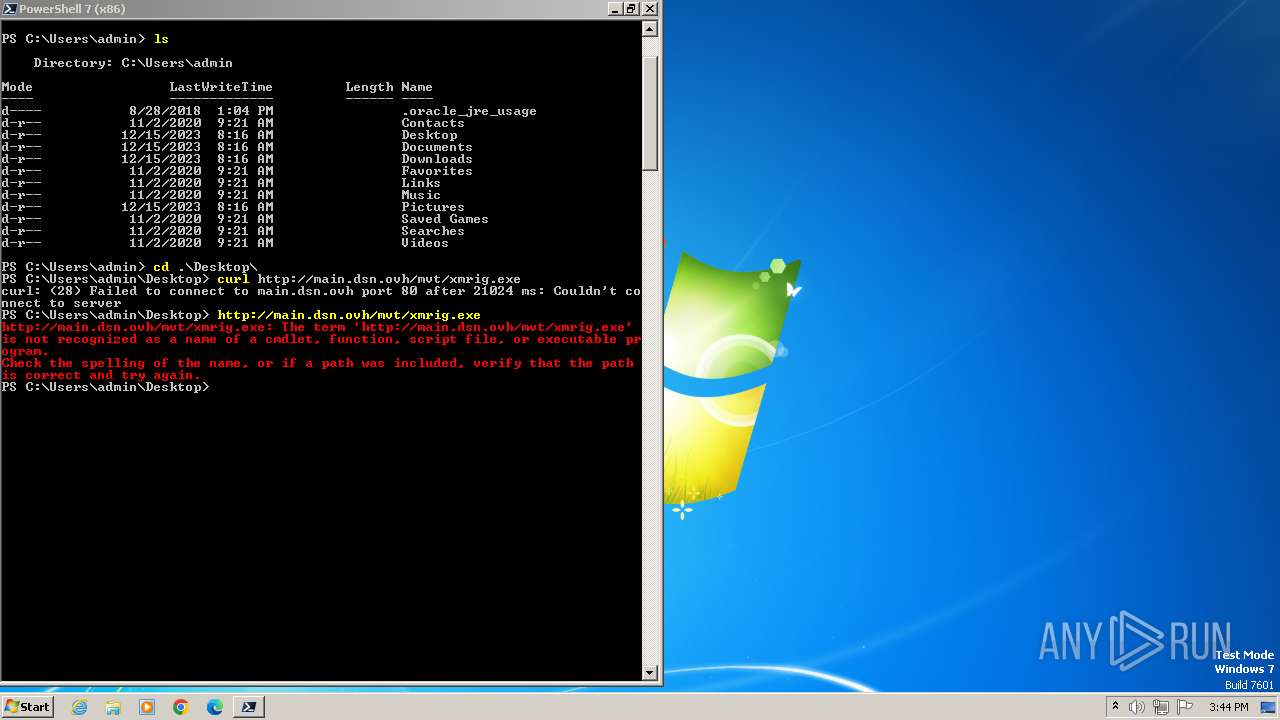Click the console scrollbar up arrow
This screenshot has height=720, width=1280.
click(650, 29)
